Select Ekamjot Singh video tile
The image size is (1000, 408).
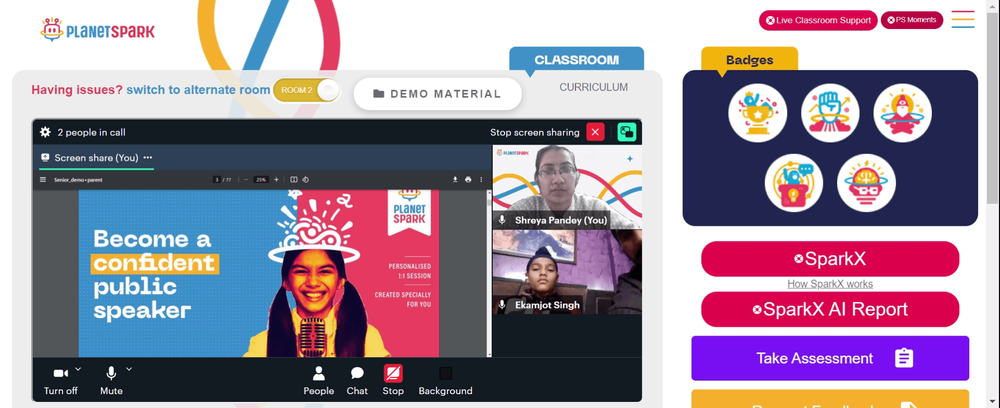tap(567, 272)
